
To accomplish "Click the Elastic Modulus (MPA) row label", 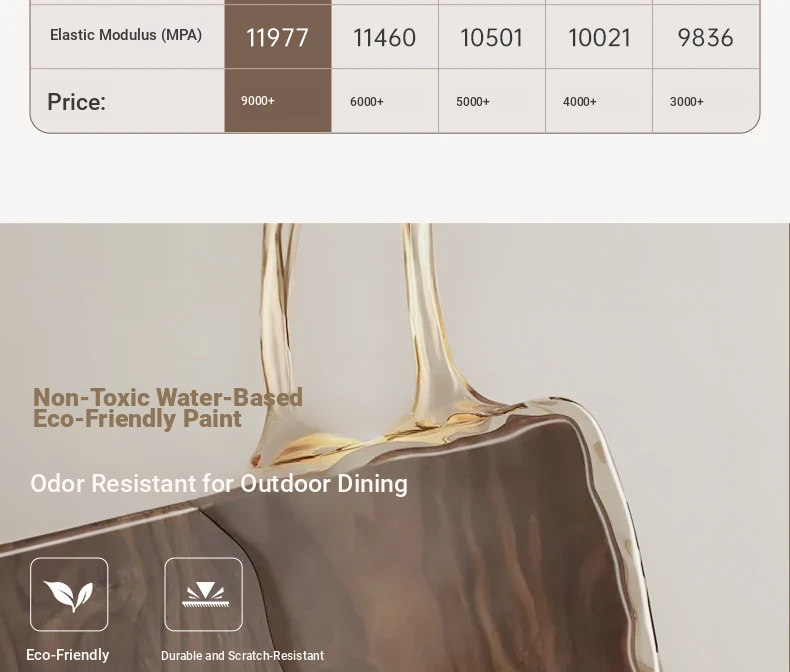I will coord(126,35).
